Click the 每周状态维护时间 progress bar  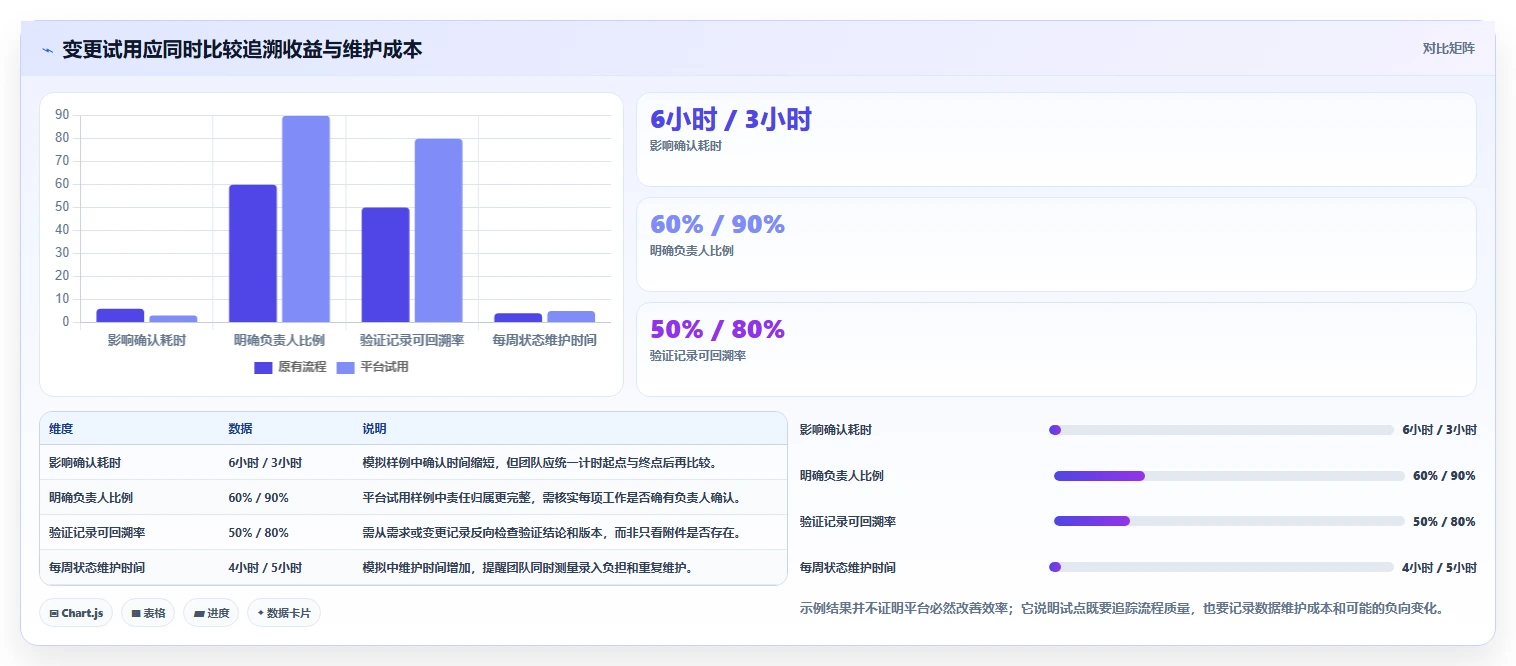[x=1221, y=567]
